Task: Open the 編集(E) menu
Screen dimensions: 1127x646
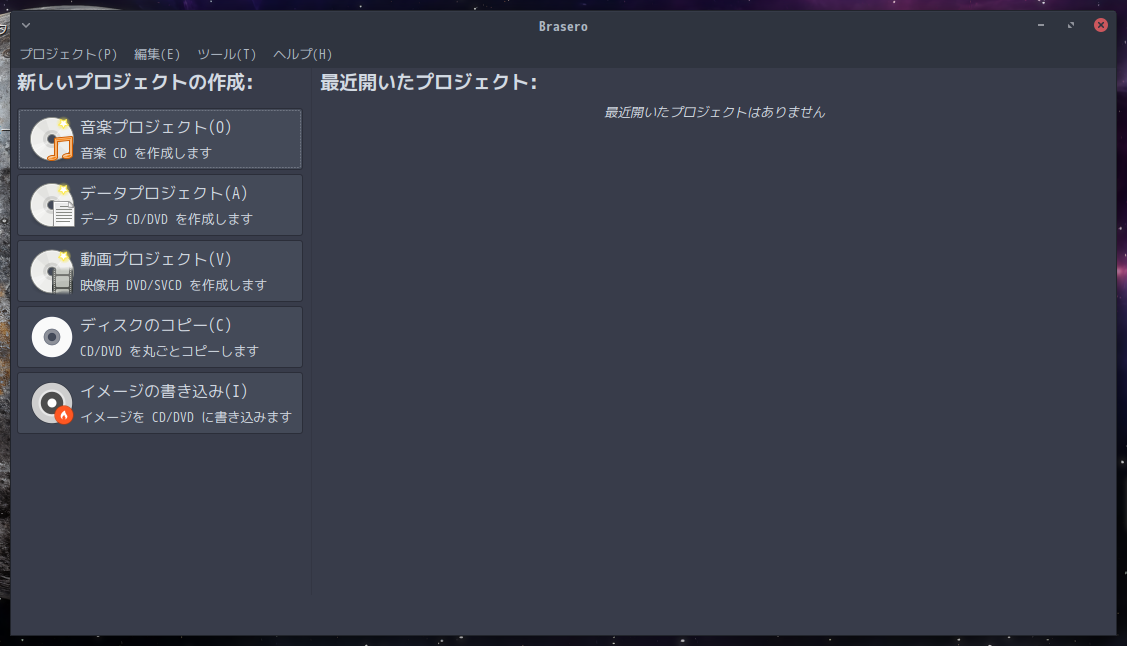Action: 157,54
